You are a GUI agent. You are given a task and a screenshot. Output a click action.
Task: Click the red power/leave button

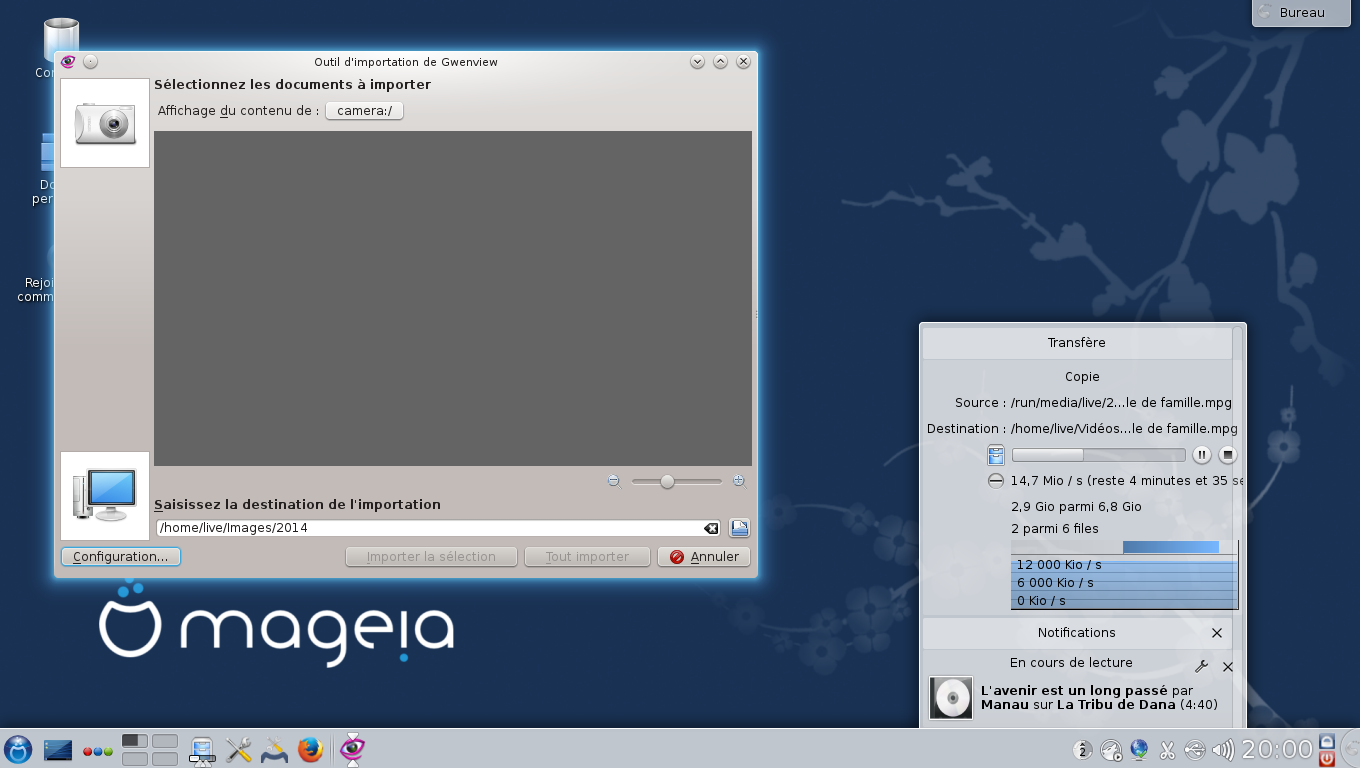click(x=1327, y=758)
